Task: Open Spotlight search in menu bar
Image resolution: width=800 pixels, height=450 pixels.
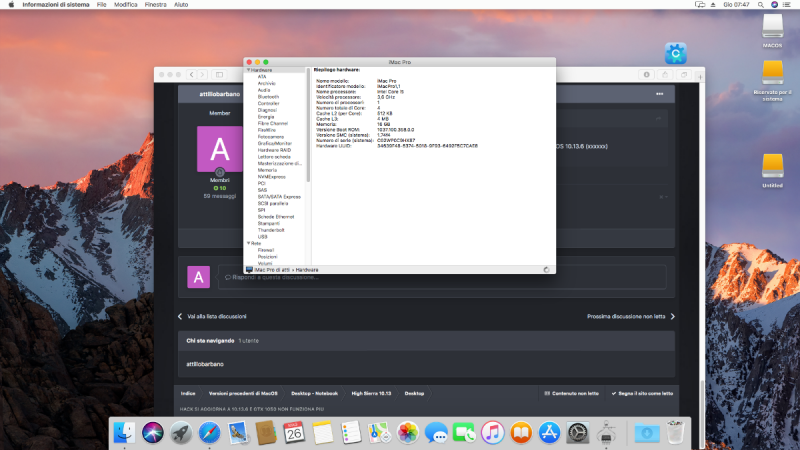Action: [x=760, y=5]
